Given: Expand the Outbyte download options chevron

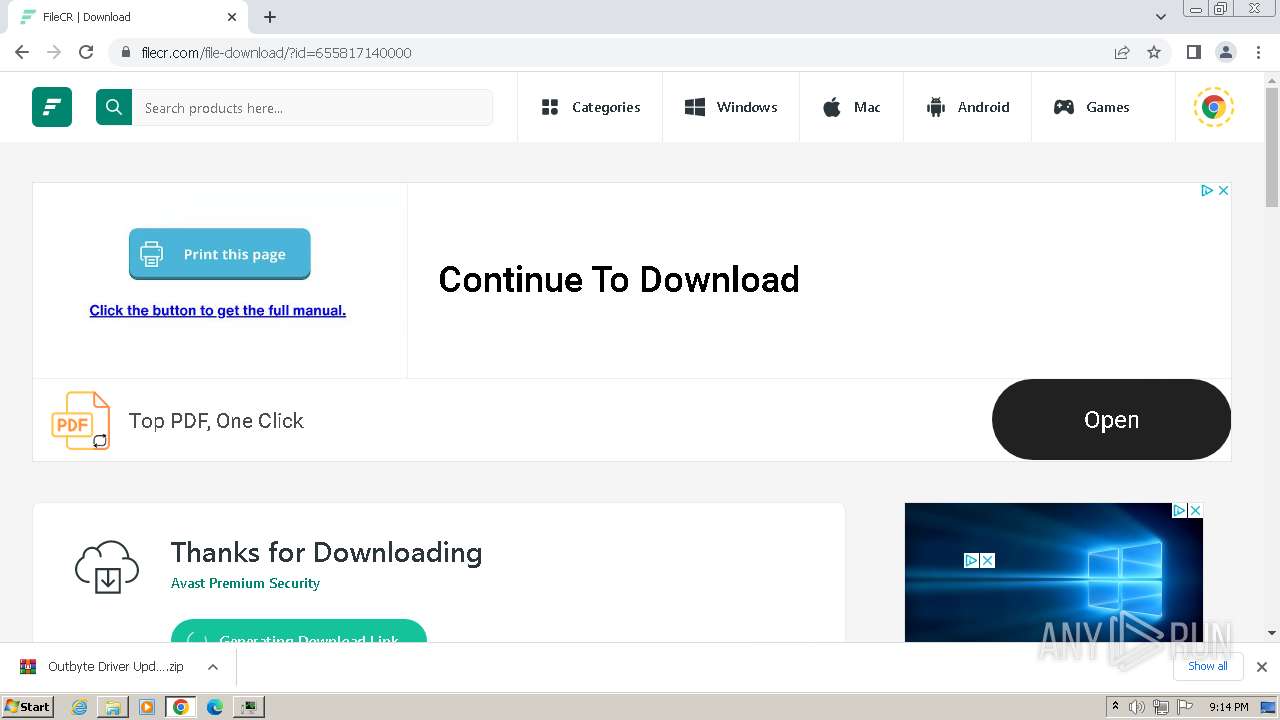Looking at the screenshot, I should click(x=213, y=666).
